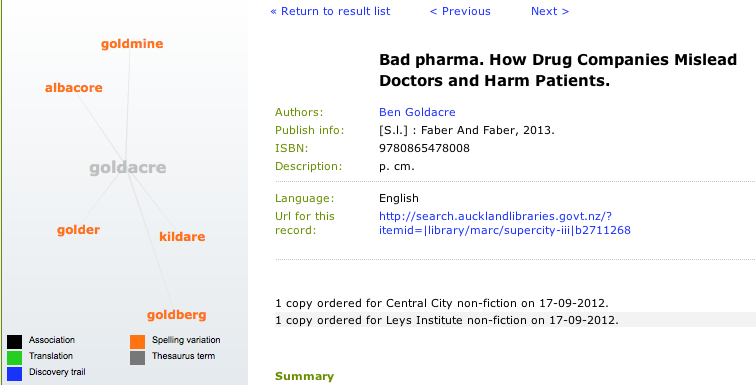Choose the 'kildare' word cloud term
This screenshot has height=385, width=756.
(182, 237)
